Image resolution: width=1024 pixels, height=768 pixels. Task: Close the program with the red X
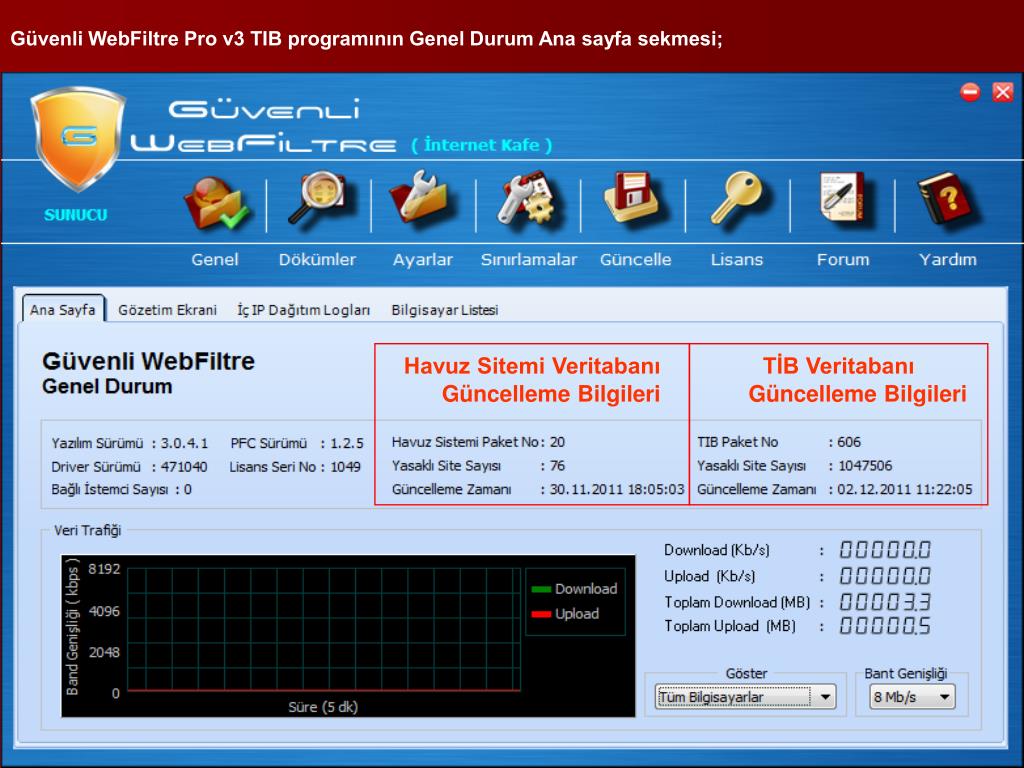pyautogui.click(x=1002, y=92)
